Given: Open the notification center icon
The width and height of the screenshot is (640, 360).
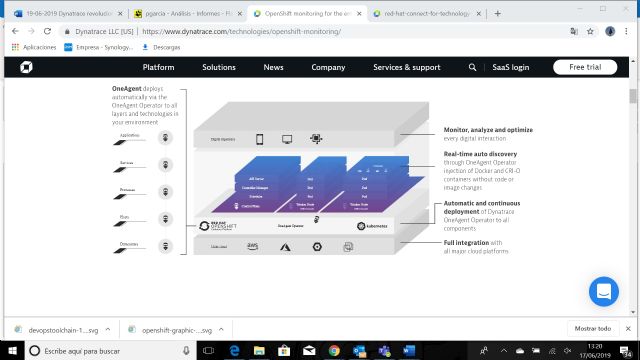Looking at the screenshot, I should (x=625, y=351).
